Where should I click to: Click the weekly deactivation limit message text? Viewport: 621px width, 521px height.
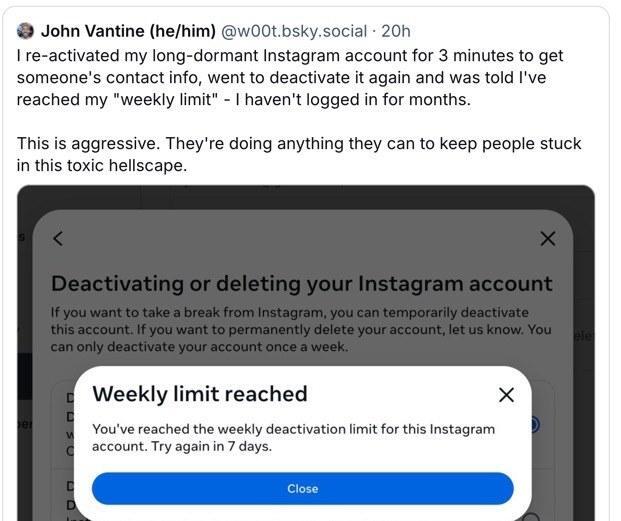(x=293, y=437)
